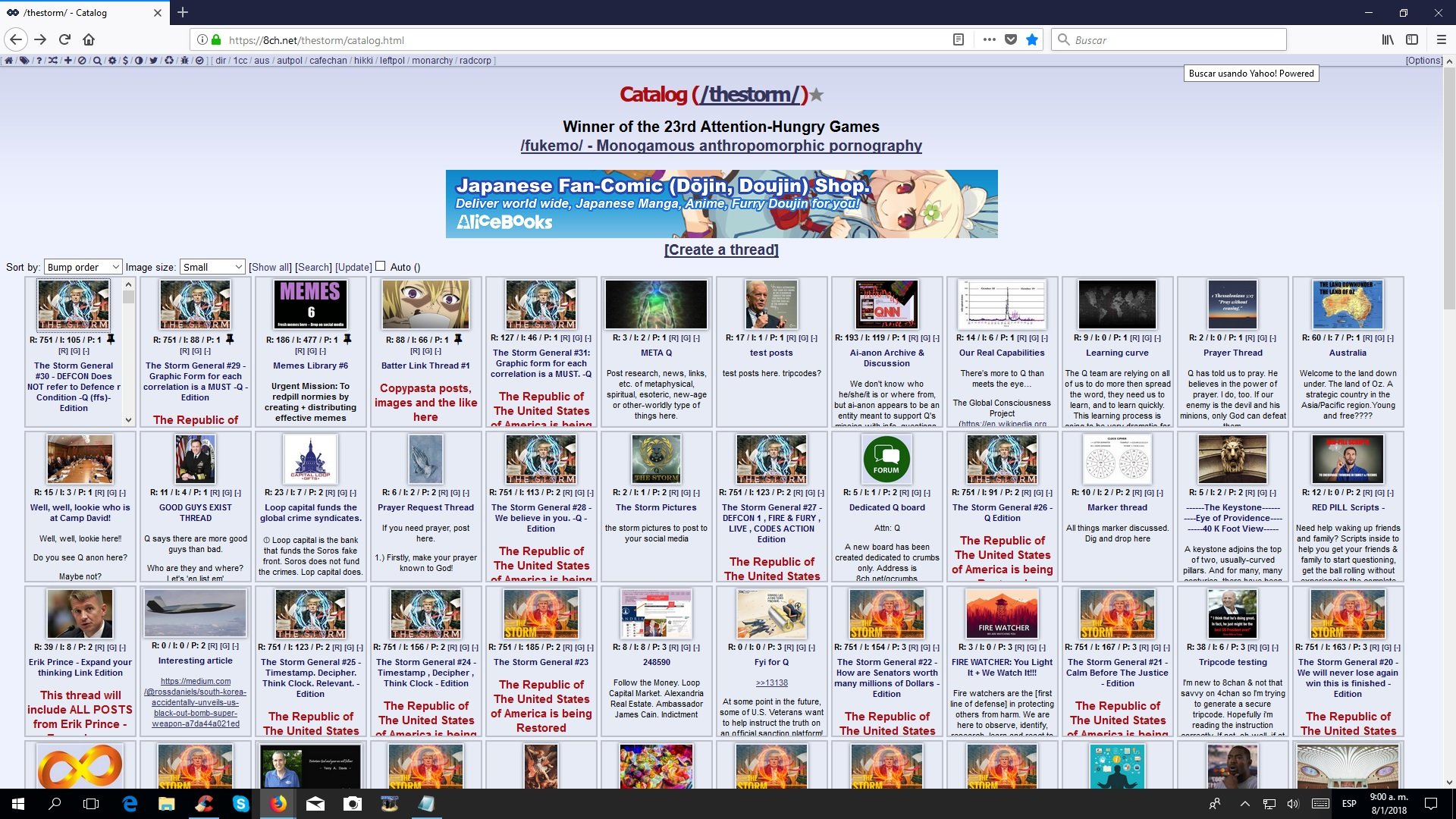Open the Image size Small dropdown
Viewport: 1456px width, 819px height.
212,267
